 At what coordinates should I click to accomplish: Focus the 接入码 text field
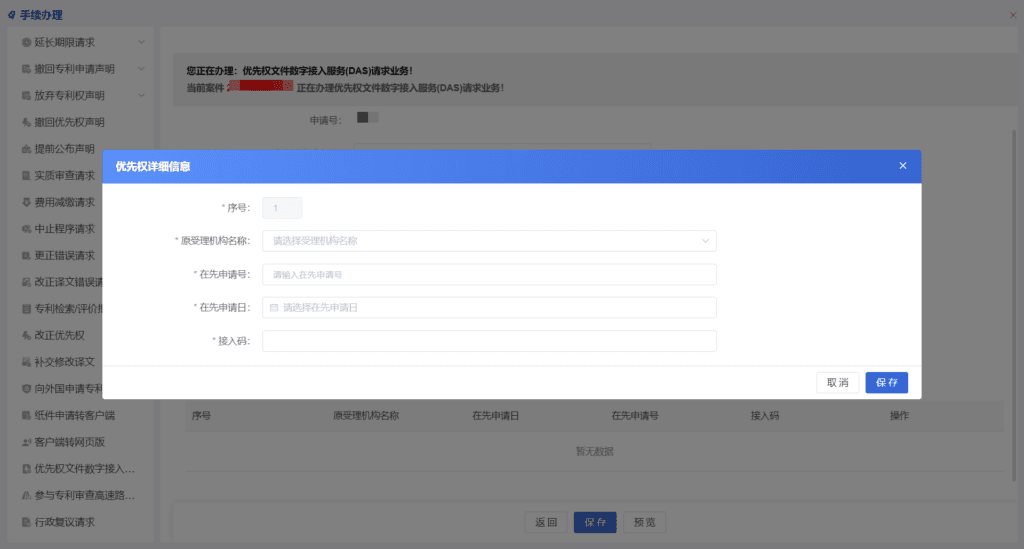(489, 341)
